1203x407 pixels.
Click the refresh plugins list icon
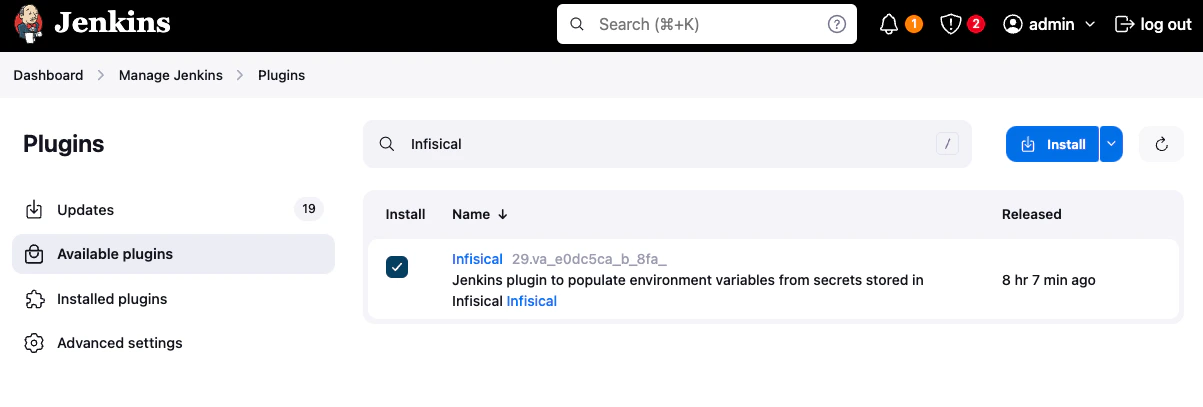click(x=1162, y=144)
